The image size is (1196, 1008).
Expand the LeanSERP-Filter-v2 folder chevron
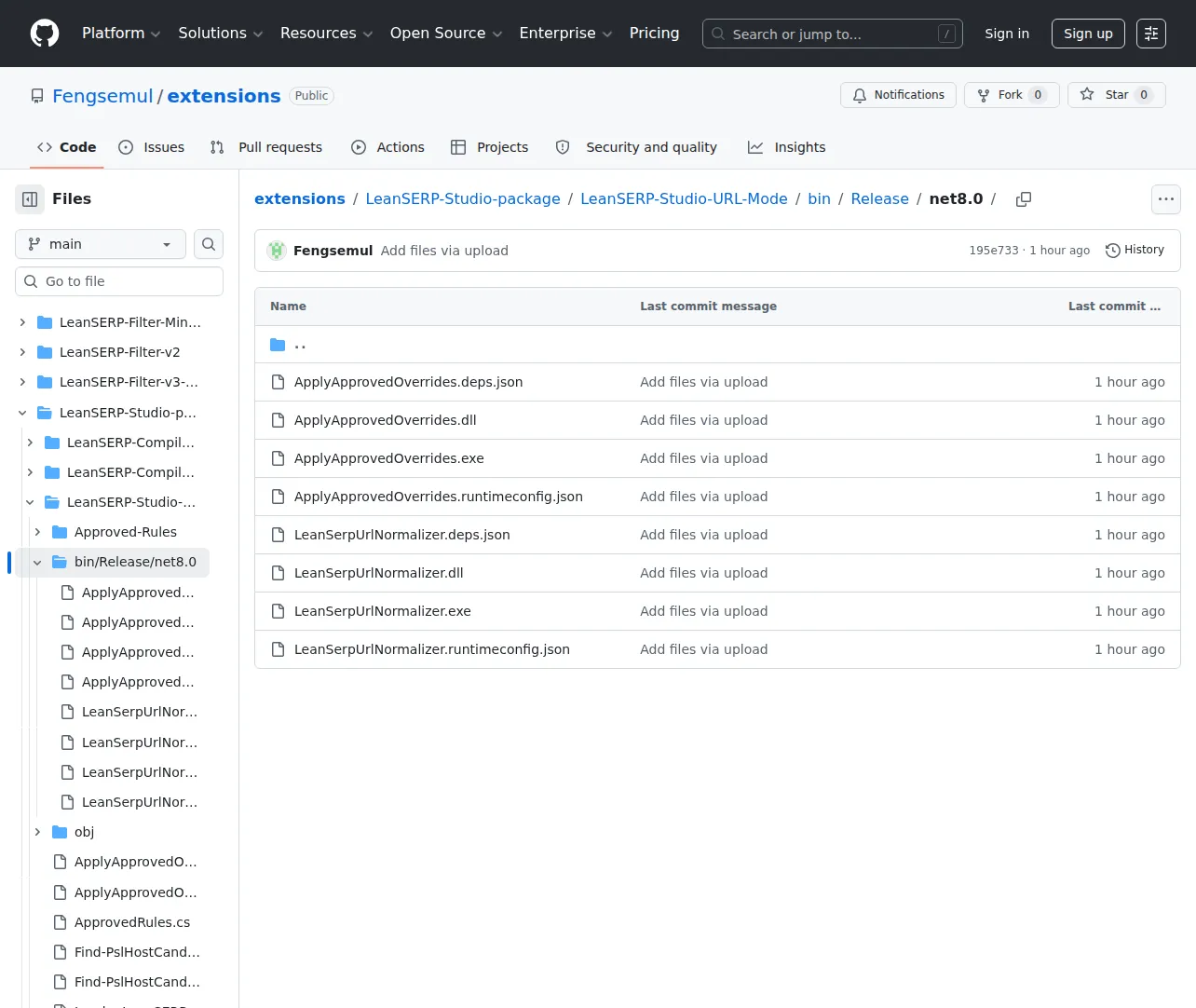click(22, 352)
